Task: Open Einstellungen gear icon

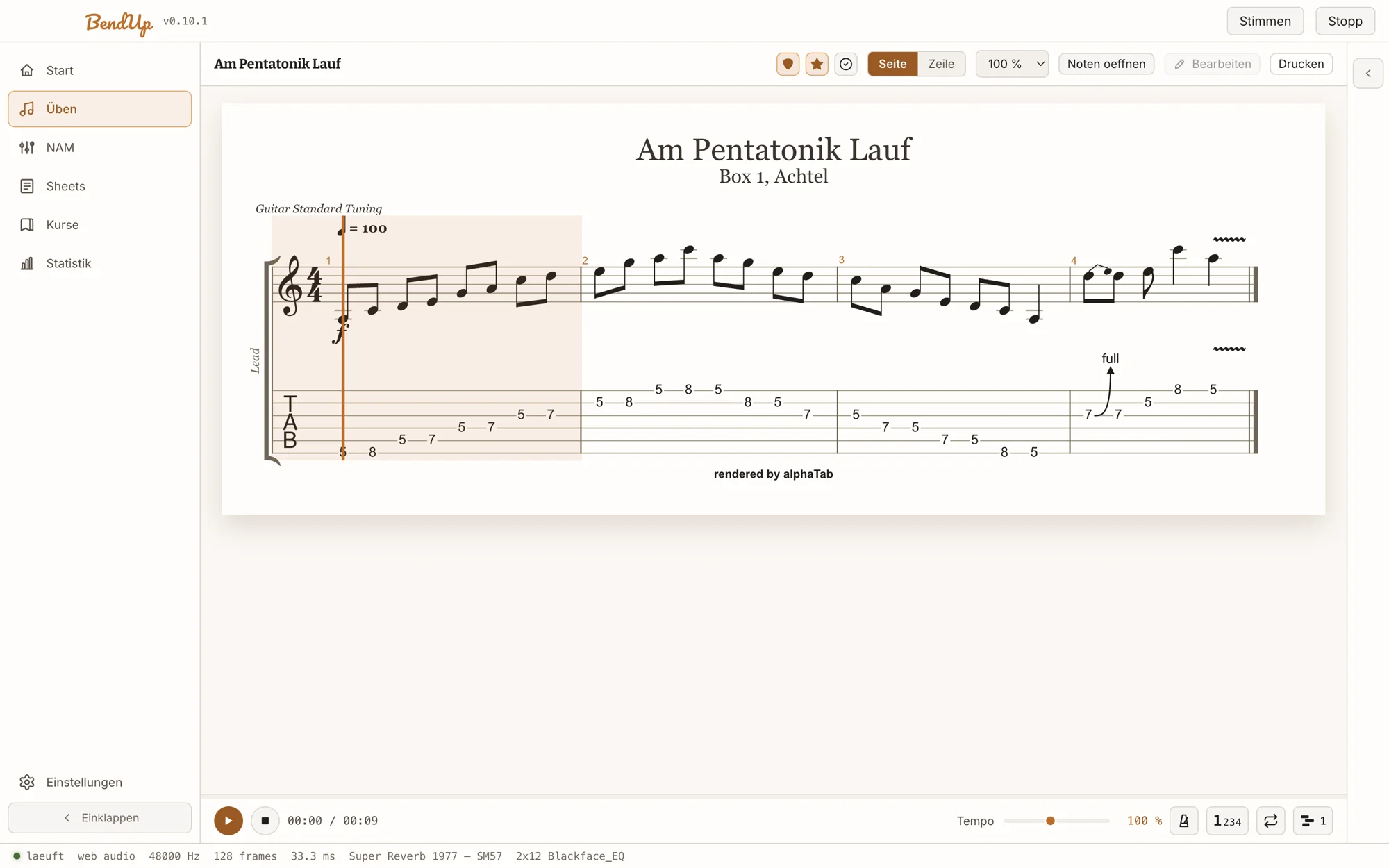Action: (x=27, y=782)
